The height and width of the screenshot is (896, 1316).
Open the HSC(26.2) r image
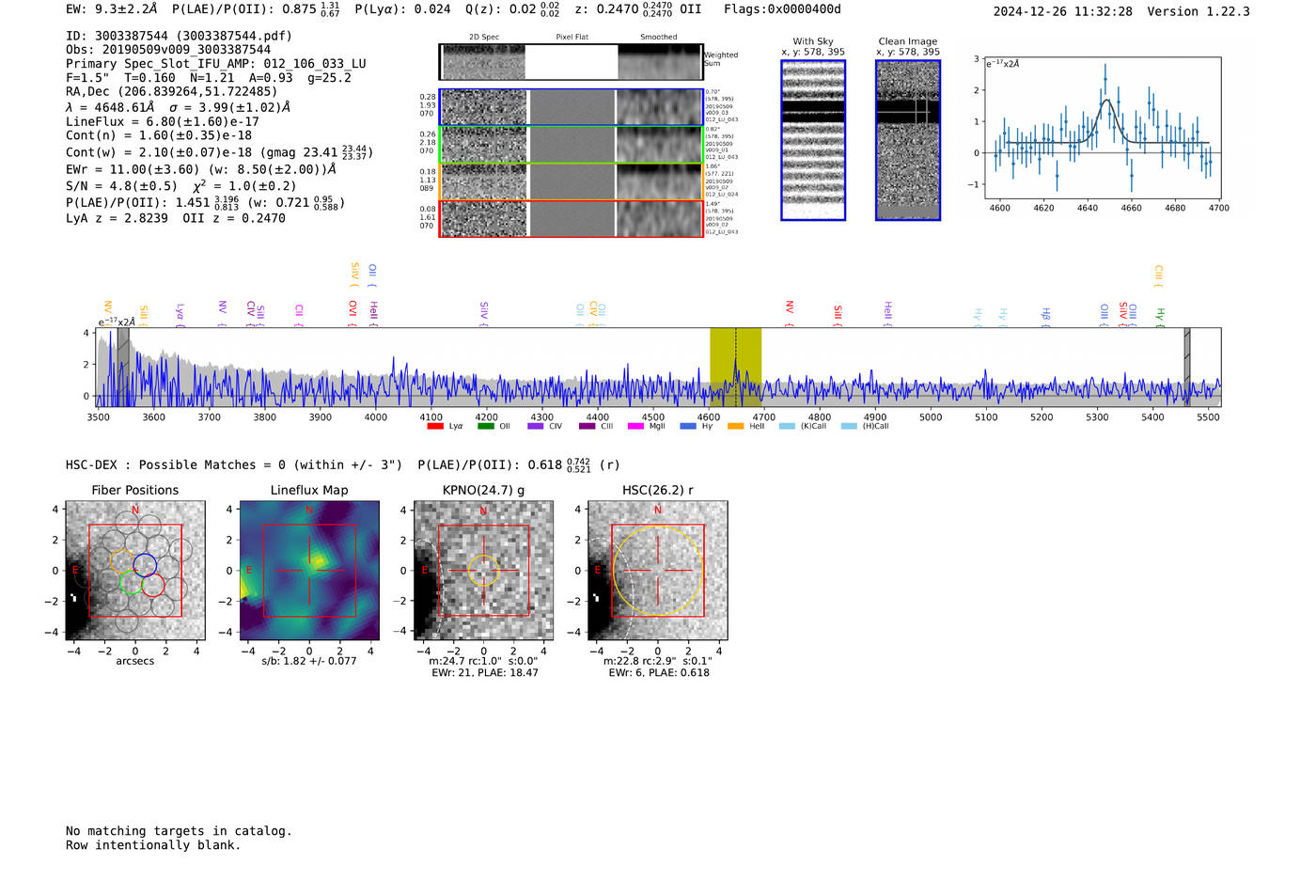(657, 571)
